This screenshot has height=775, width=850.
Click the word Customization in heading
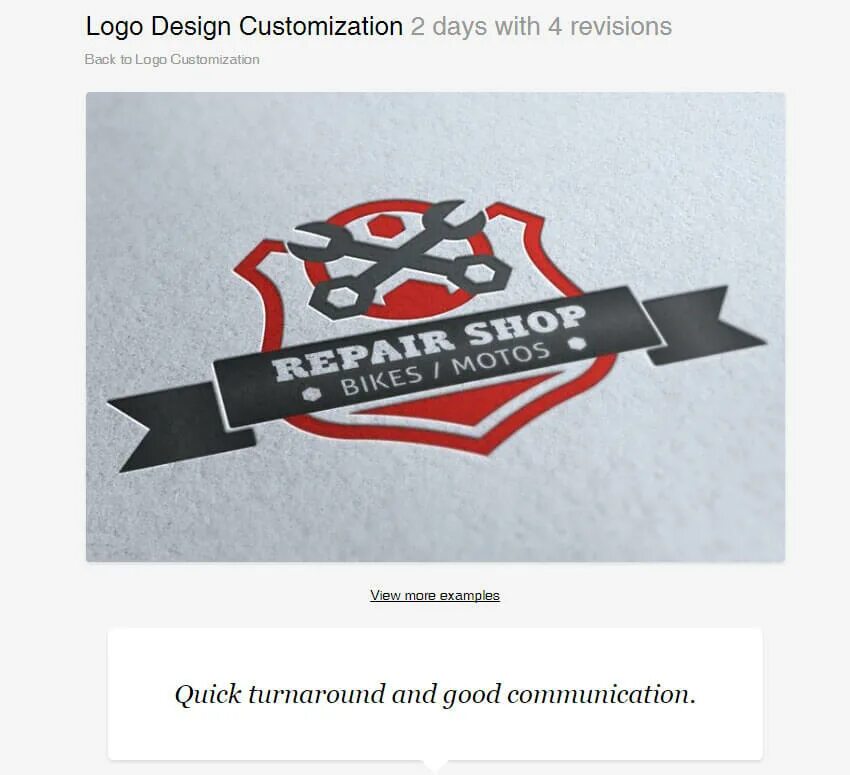[321, 26]
